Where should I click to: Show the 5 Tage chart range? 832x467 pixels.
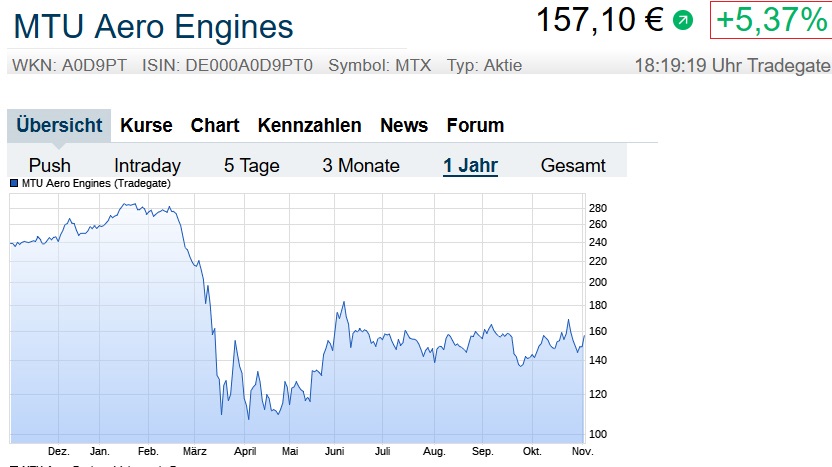[x=252, y=166]
